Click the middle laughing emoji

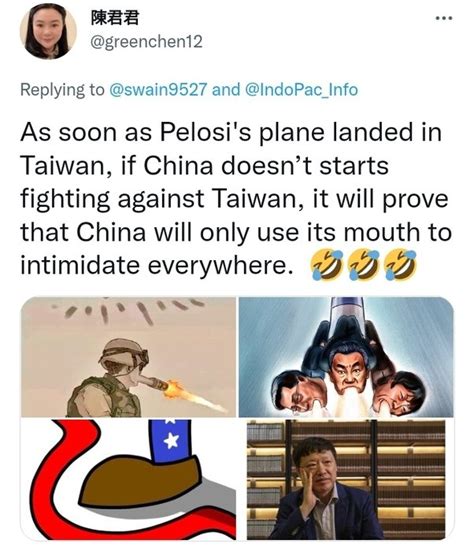pyautogui.click(x=363, y=265)
